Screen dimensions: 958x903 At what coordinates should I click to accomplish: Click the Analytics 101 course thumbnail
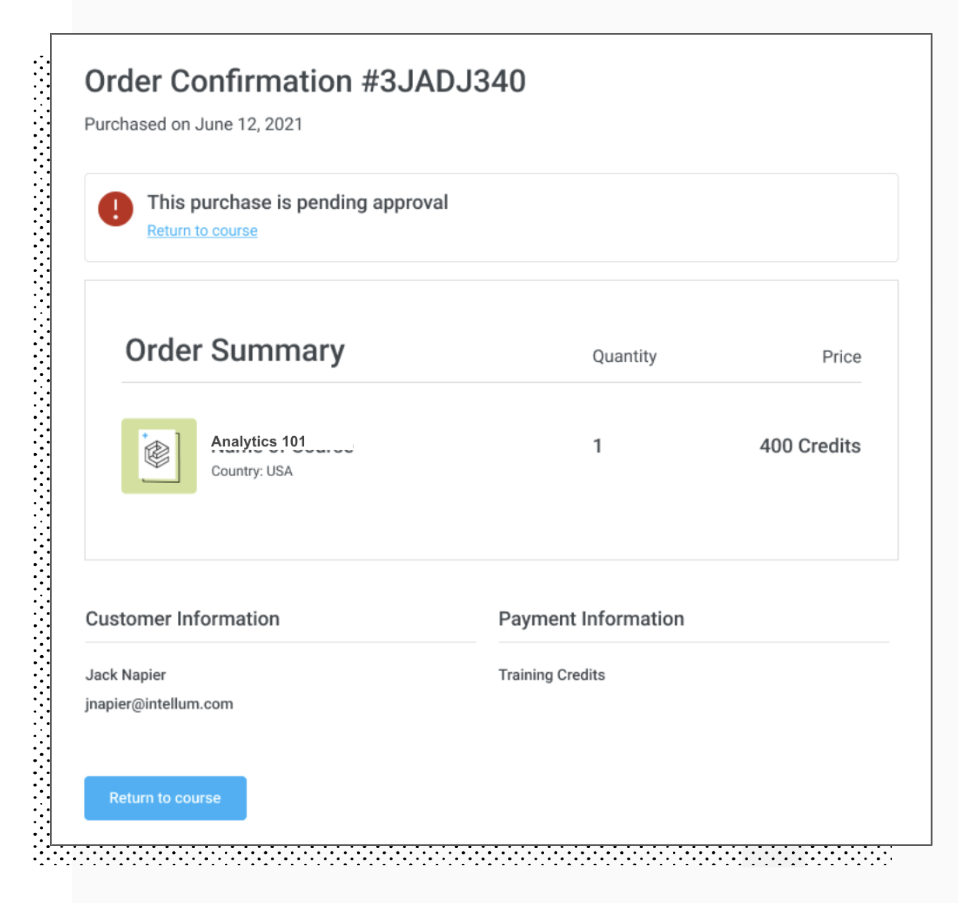tap(159, 456)
